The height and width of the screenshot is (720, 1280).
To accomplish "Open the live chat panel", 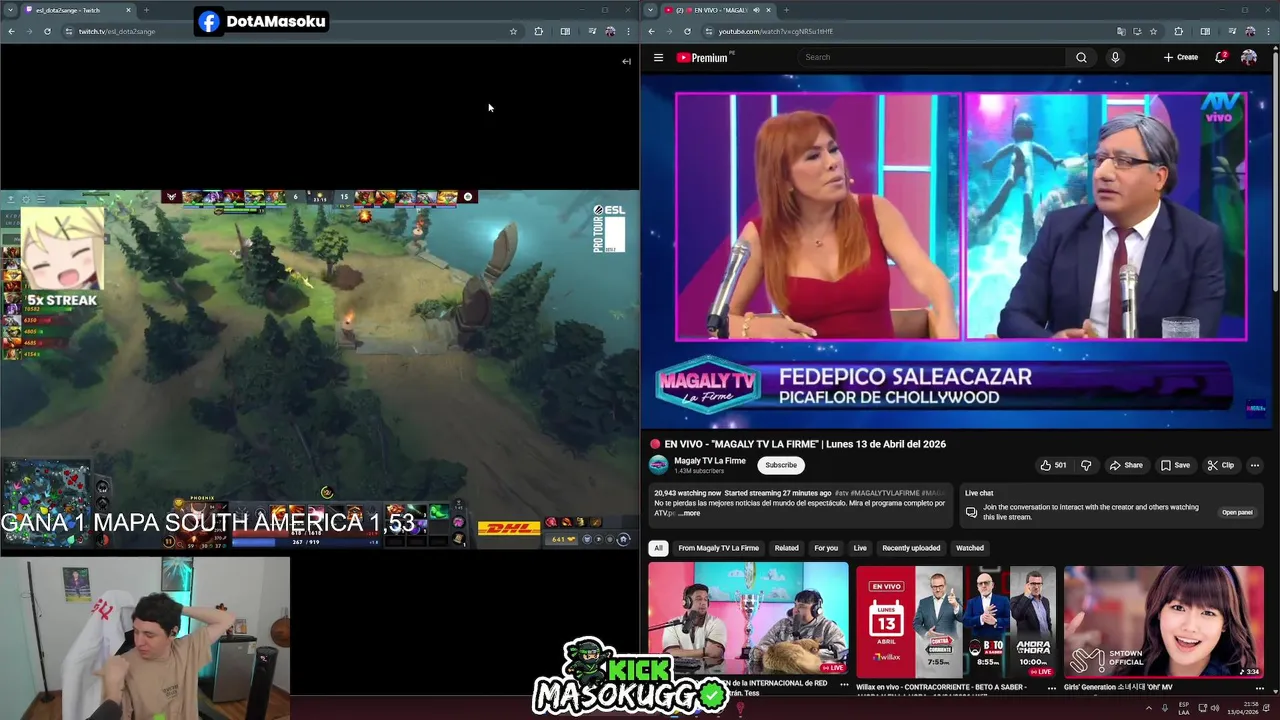I will (1237, 512).
